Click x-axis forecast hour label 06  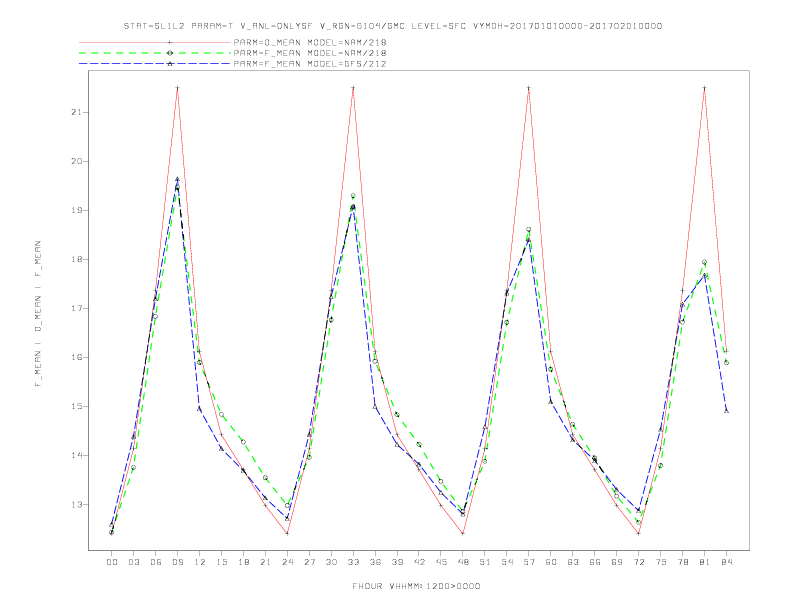point(156,562)
